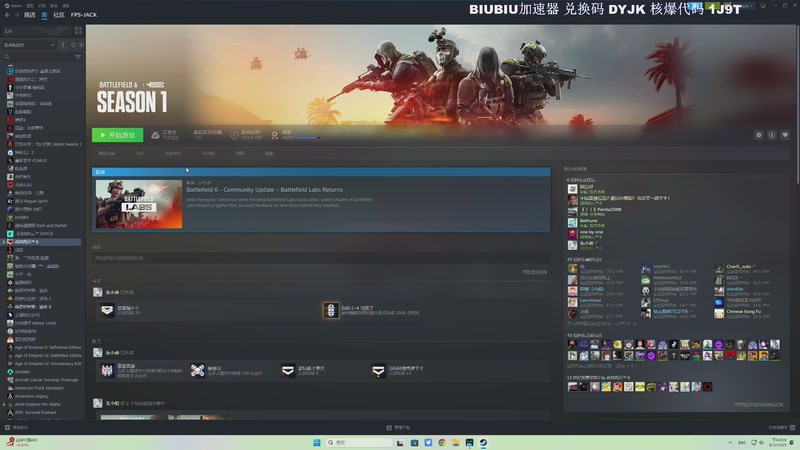Click the favorite heart icon
The width and height of the screenshot is (800, 450).
tap(785, 135)
